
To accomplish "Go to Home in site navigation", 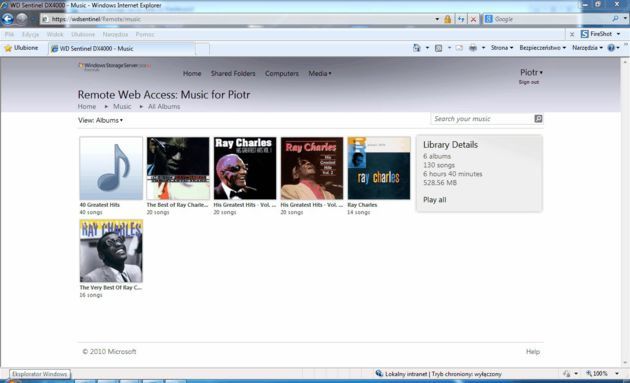I will tap(192, 74).
